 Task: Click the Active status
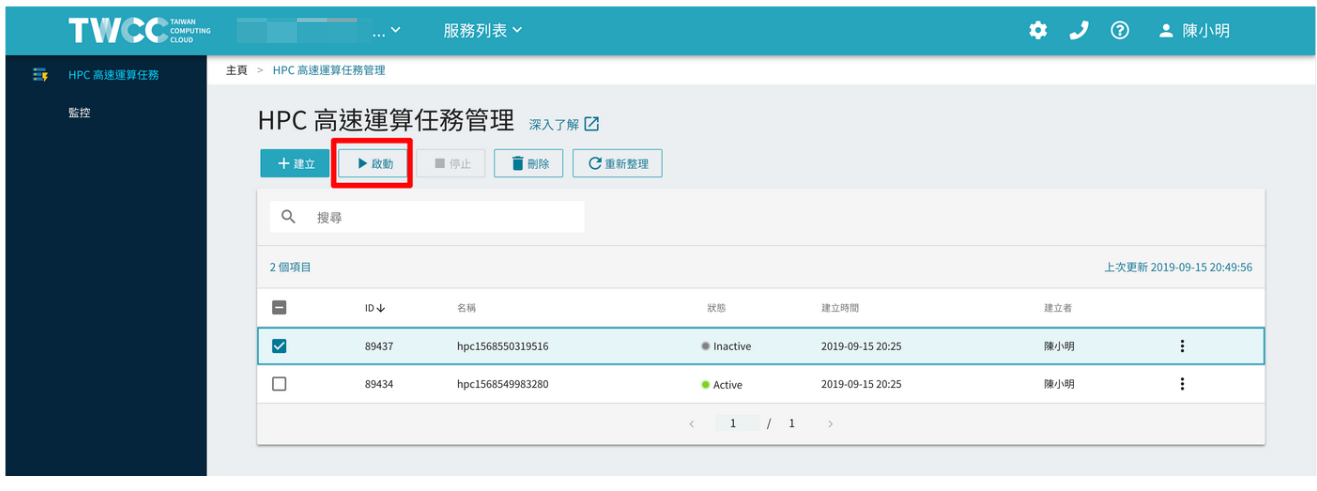[722, 385]
